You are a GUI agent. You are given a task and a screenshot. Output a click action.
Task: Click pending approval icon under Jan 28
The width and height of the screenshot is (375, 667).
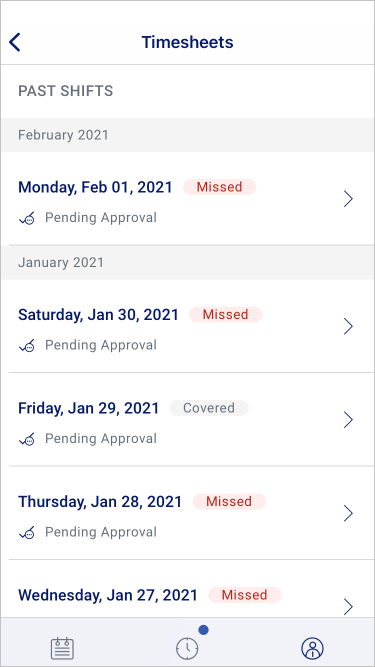tap(27, 533)
